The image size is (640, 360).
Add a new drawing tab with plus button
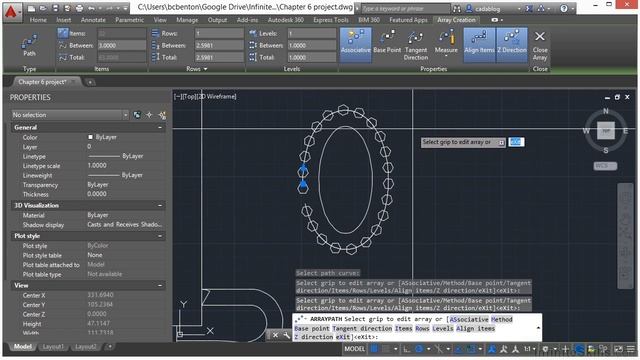tap(90, 82)
